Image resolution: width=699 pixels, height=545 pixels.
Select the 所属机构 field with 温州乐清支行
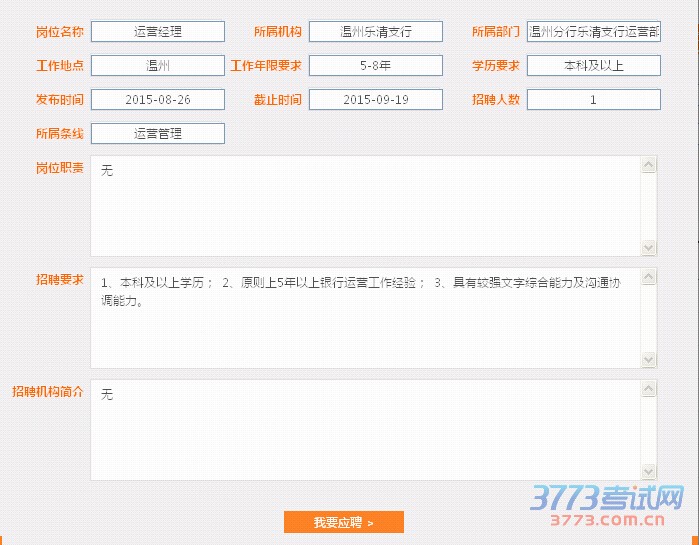click(376, 32)
